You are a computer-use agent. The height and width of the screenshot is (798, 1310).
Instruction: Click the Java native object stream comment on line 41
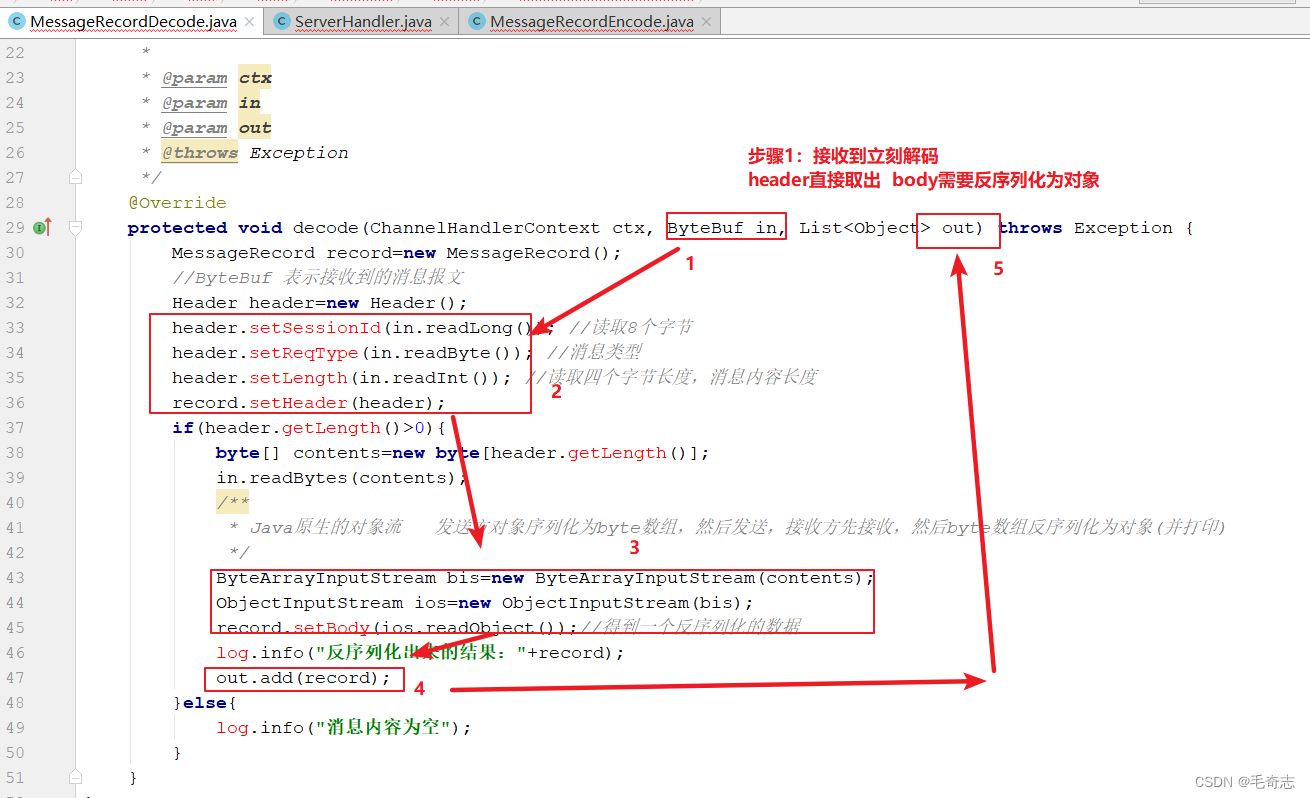(727, 528)
